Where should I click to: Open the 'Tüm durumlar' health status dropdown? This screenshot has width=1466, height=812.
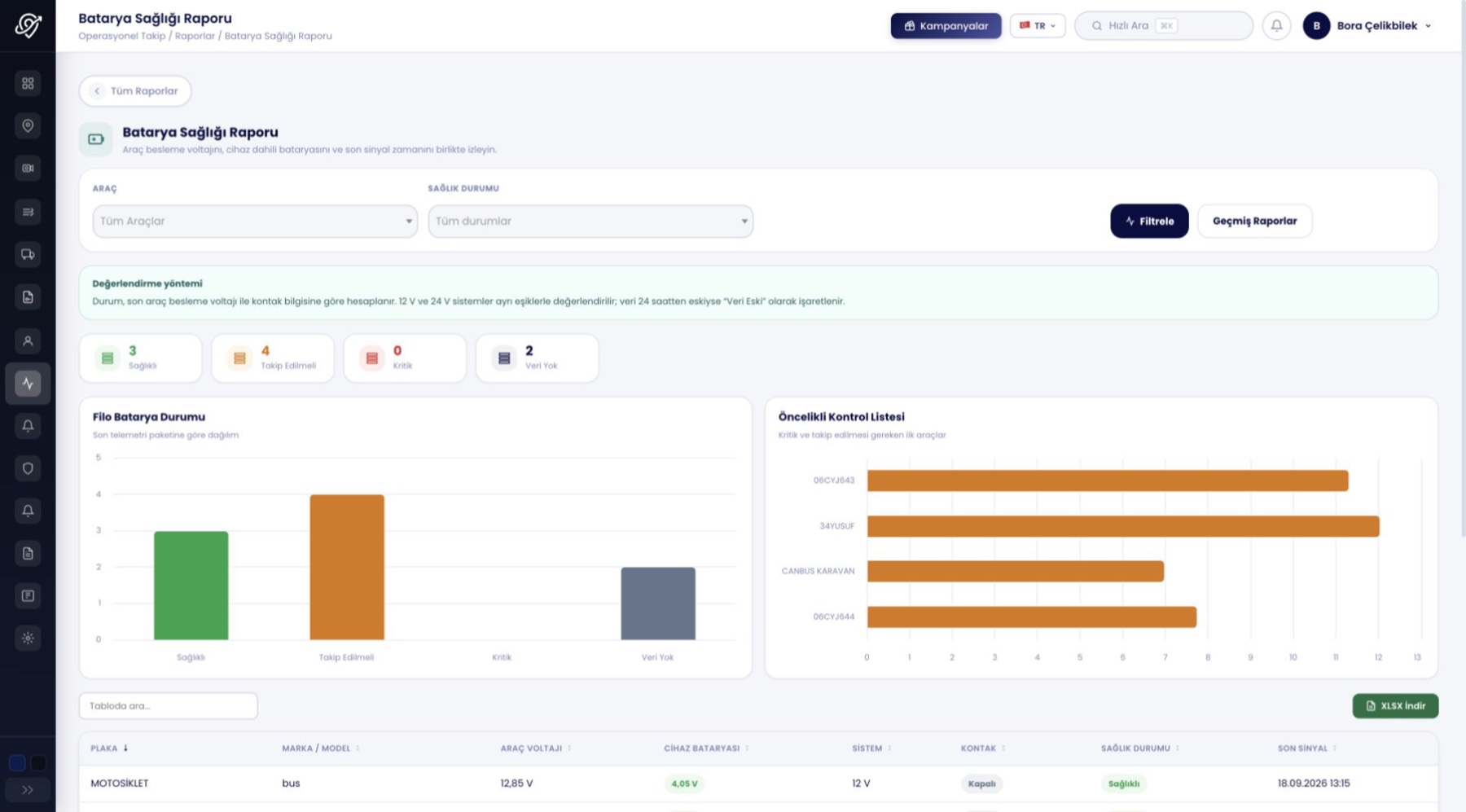coord(590,221)
